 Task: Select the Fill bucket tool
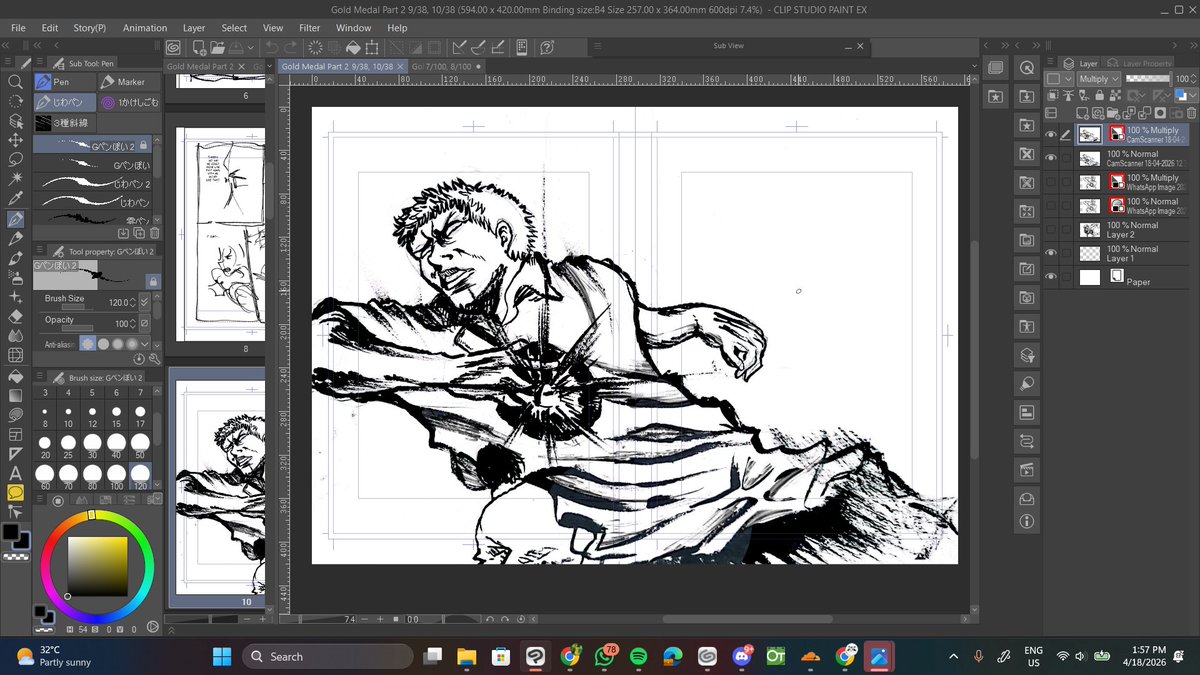click(x=15, y=377)
